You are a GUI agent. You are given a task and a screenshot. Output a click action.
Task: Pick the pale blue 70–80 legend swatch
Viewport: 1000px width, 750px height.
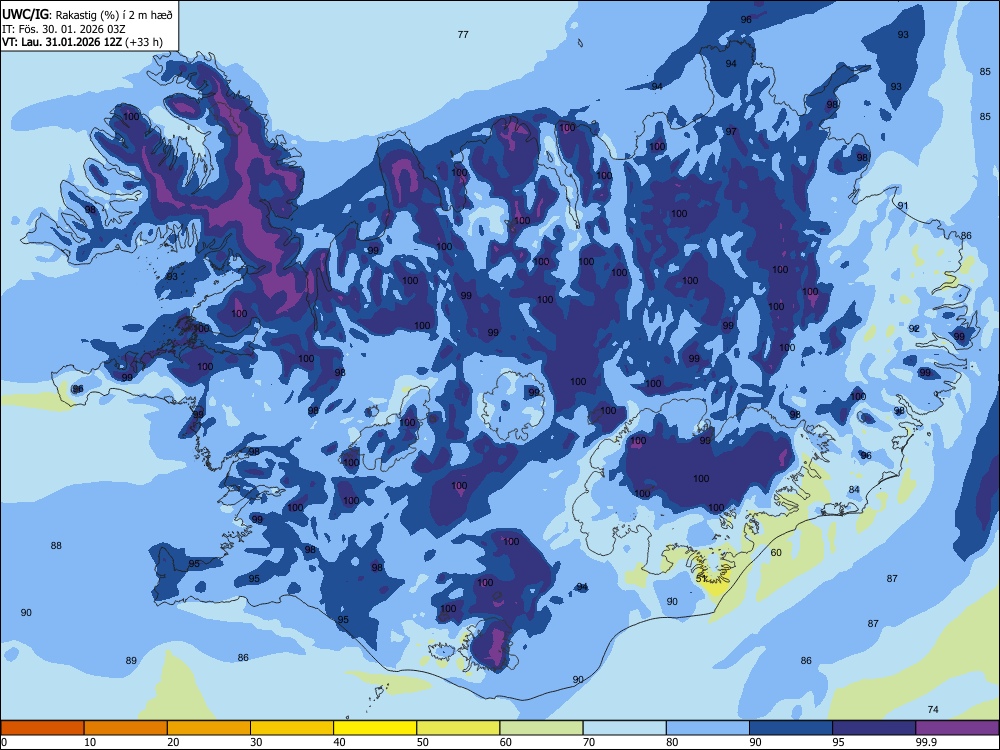(x=624, y=728)
